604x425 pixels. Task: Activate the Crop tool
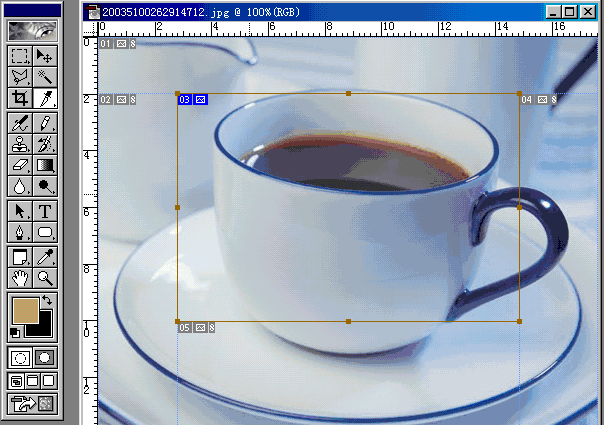coord(19,98)
